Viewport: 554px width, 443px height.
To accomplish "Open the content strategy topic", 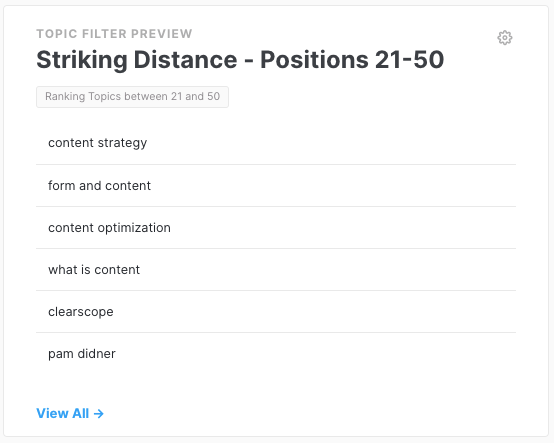I will (276, 143).
